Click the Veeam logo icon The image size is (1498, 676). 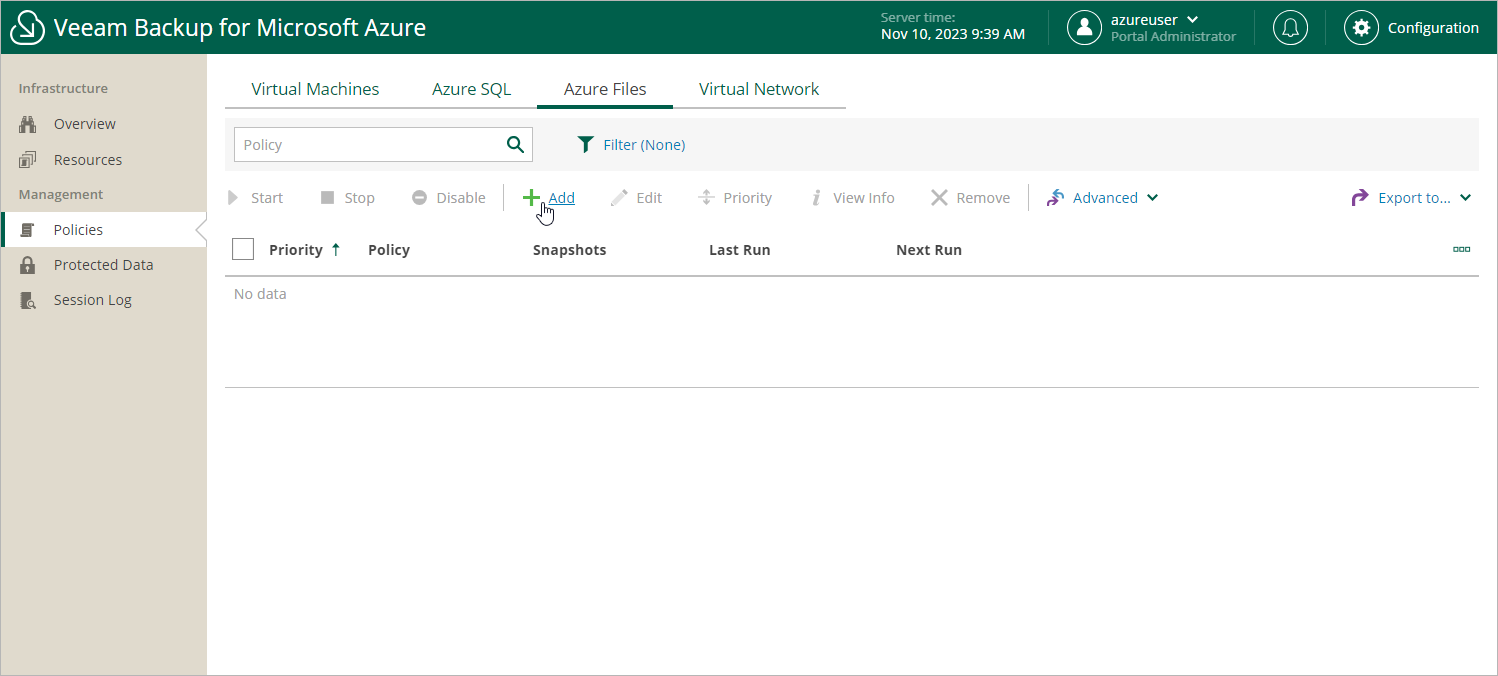27,27
